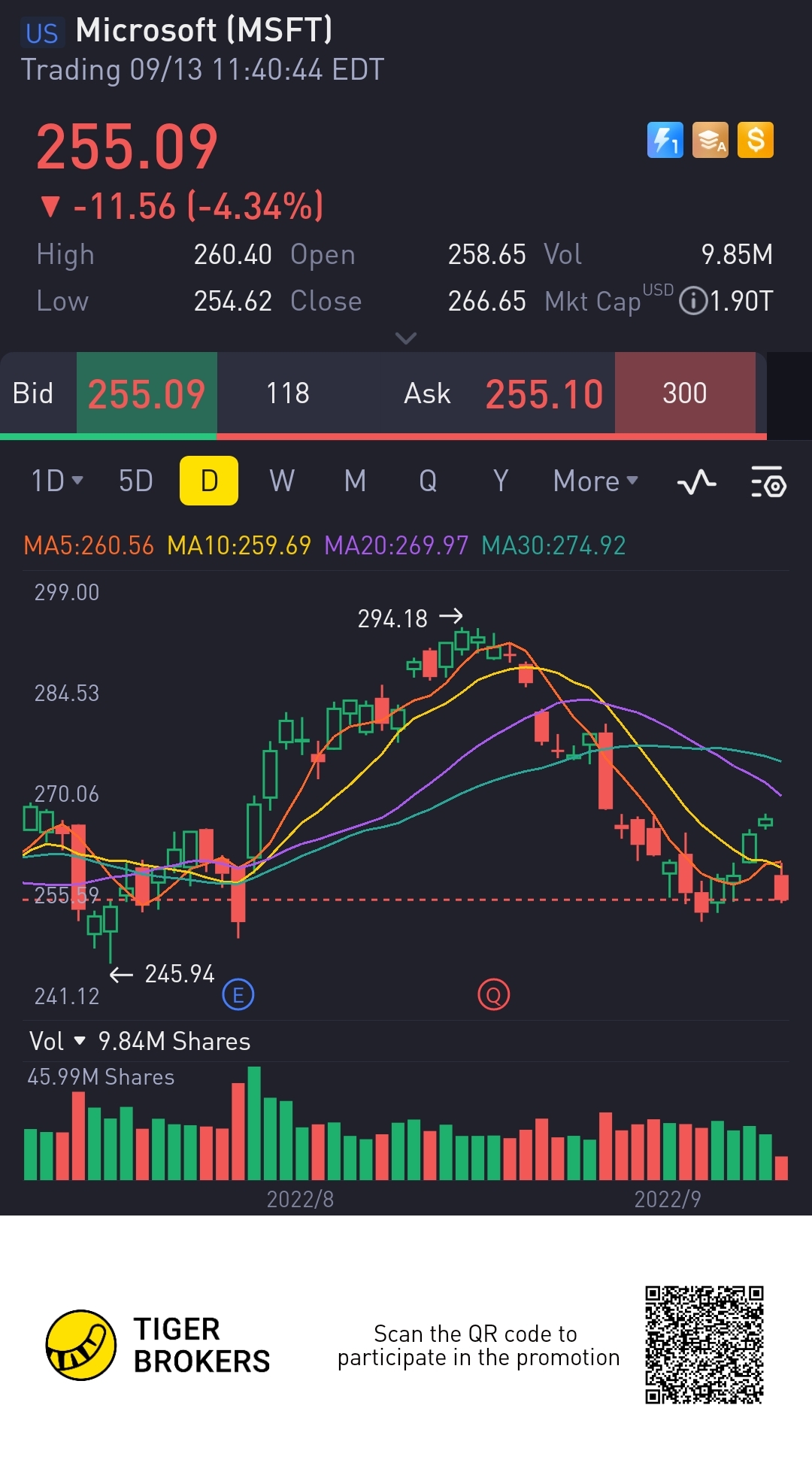This screenshot has width=812, height=1475.
Task: Switch to the Q quarterly tab
Action: click(428, 481)
